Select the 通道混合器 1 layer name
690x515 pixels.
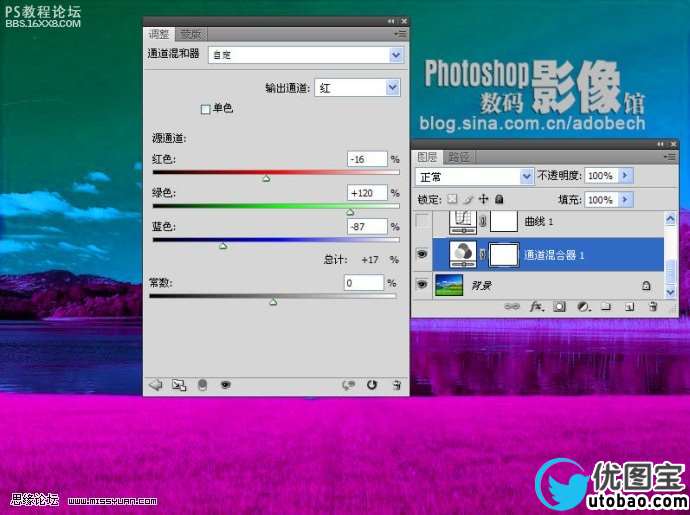click(554, 255)
